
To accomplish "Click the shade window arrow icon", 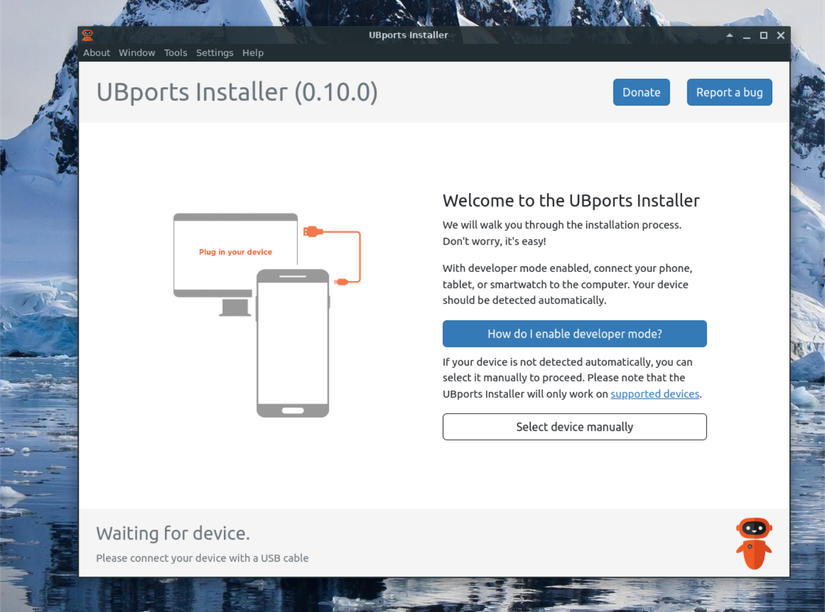I will point(729,34).
